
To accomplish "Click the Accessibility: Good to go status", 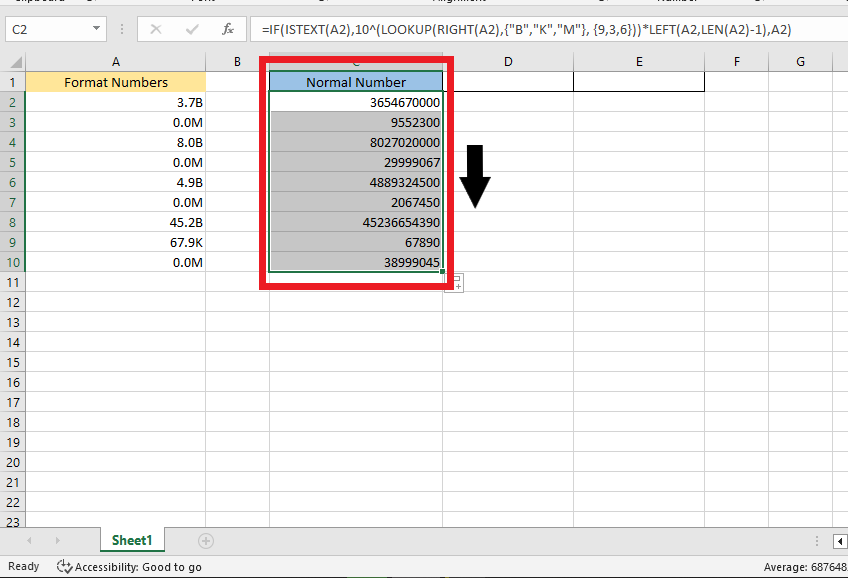I will [138, 567].
